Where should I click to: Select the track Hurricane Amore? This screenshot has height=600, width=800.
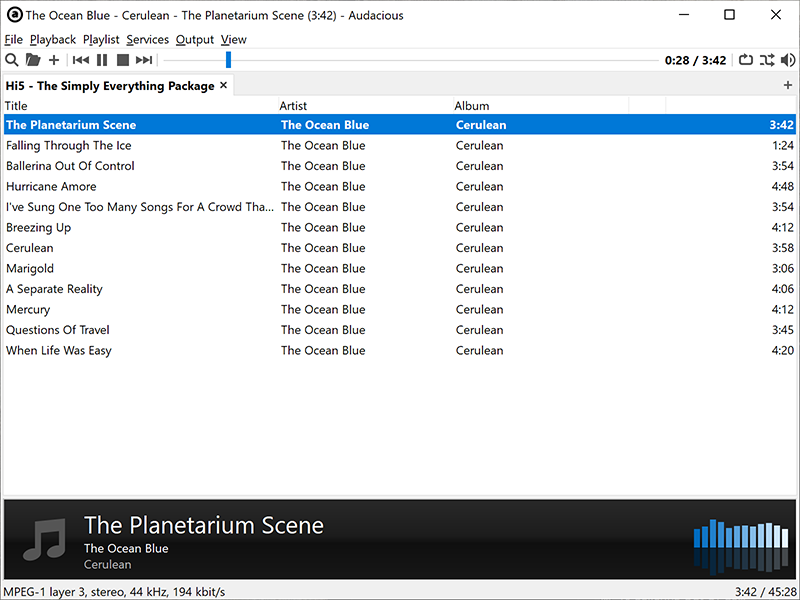coord(51,186)
